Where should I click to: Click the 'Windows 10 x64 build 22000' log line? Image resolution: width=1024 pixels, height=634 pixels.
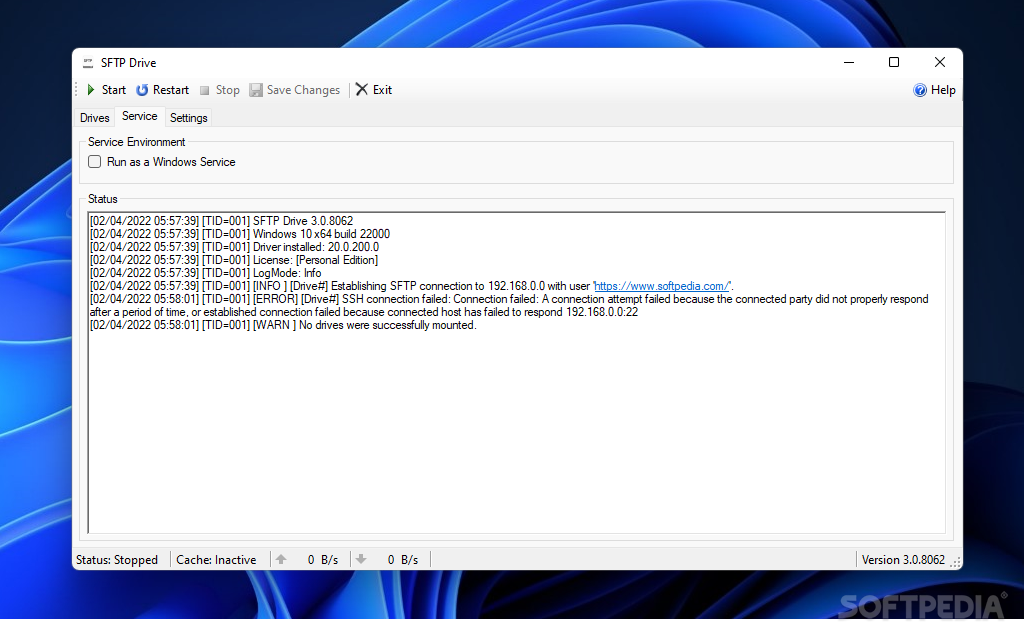coord(240,234)
